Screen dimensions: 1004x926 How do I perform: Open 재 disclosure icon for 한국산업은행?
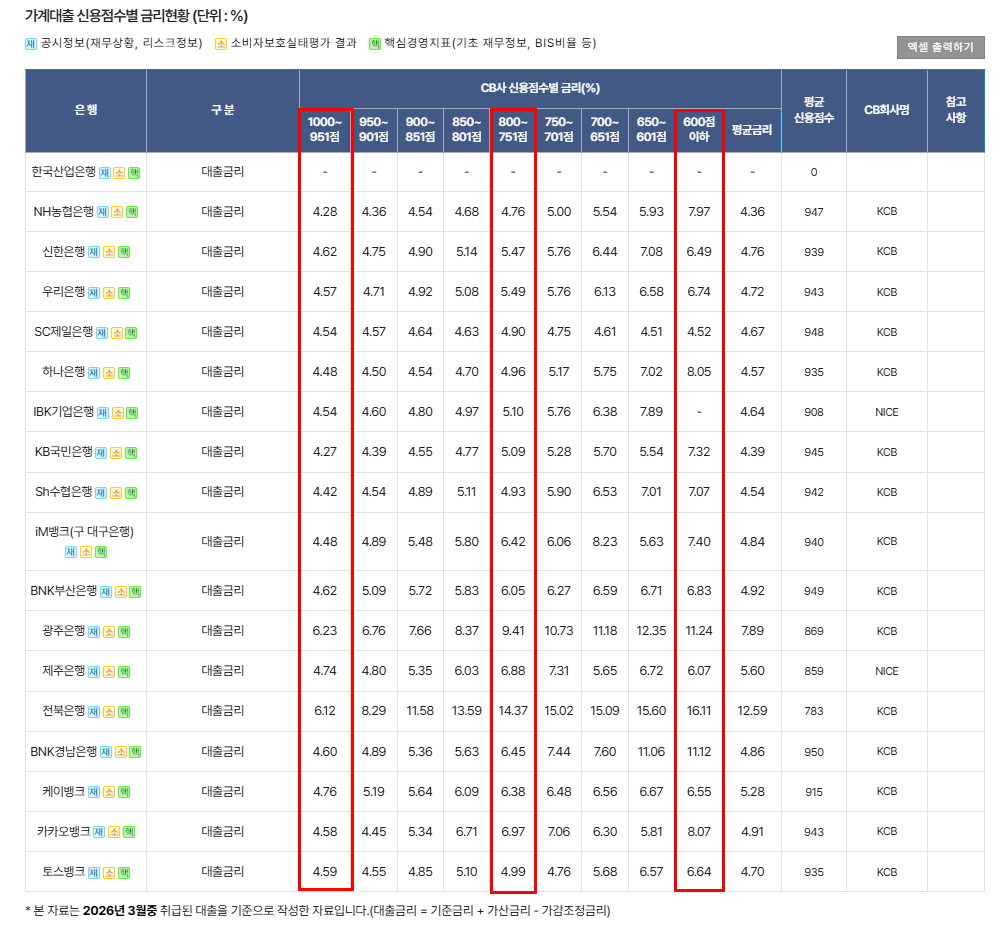[x=104, y=172]
